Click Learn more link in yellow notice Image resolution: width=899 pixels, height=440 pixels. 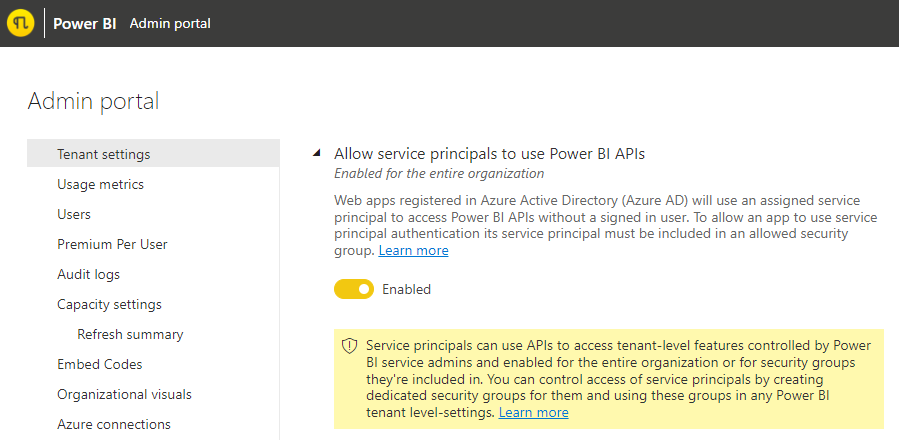533,412
